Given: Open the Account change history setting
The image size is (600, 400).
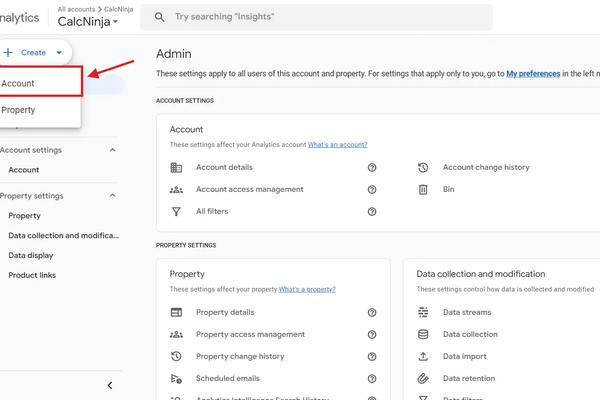Looking at the screenshot, I should (x=486, y=167).
